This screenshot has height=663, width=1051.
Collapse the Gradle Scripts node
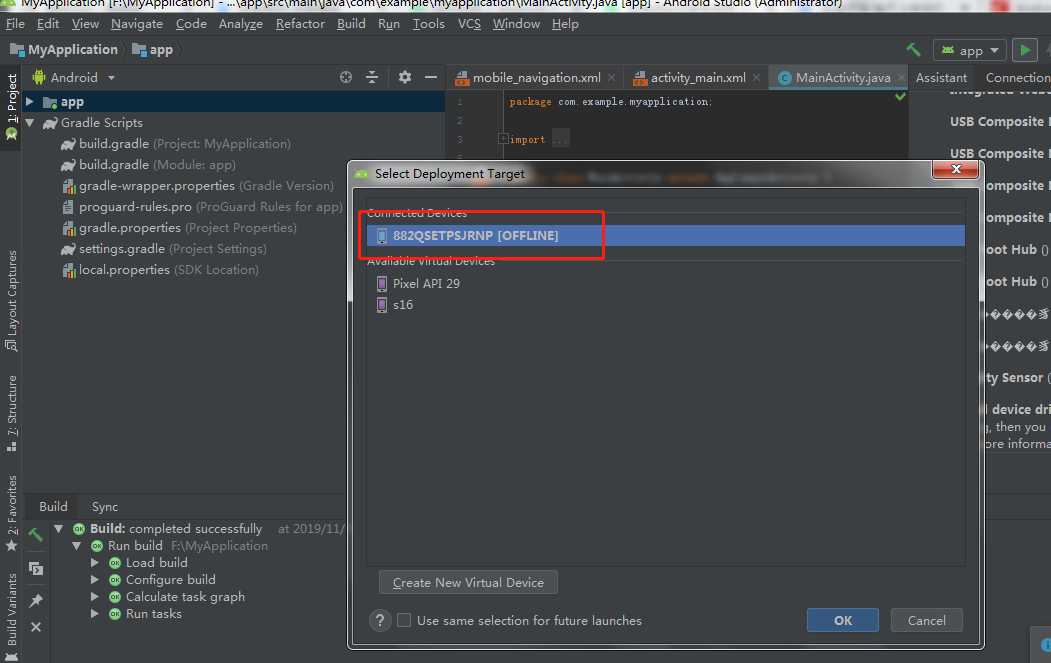(x=29, y=123)
